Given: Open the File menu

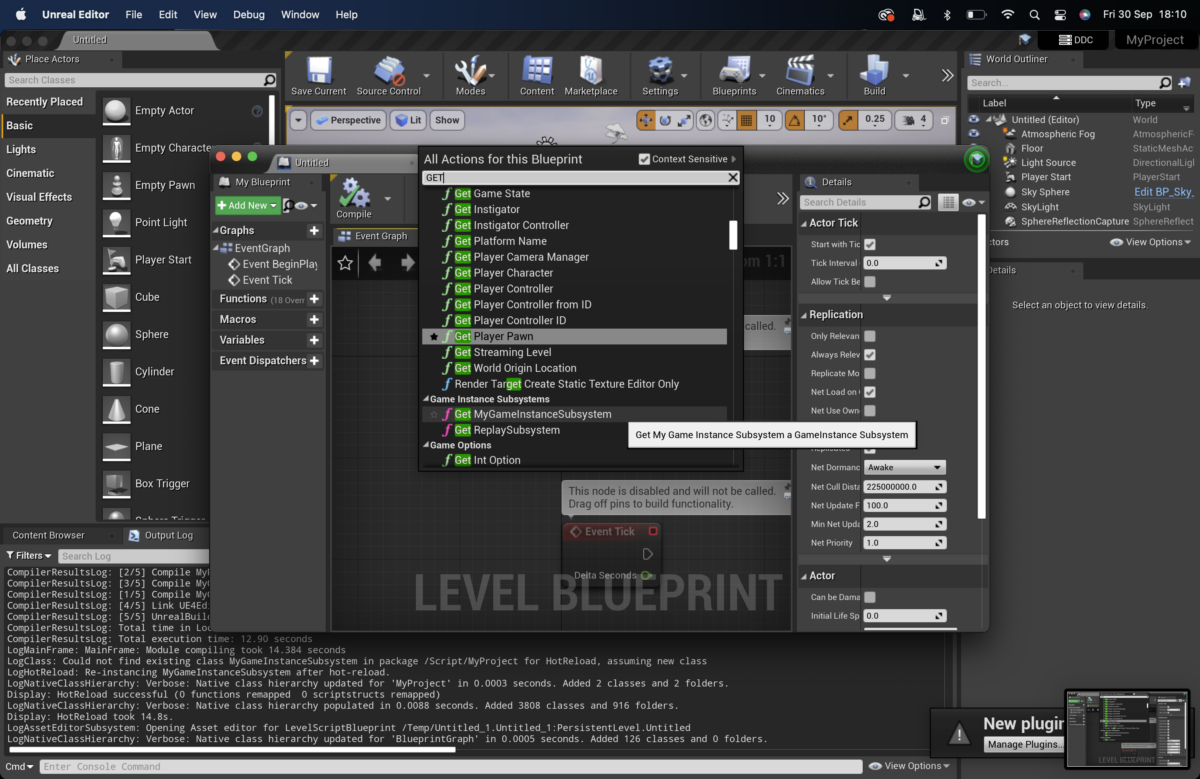Looking at the screenshot, I should 134,15.
